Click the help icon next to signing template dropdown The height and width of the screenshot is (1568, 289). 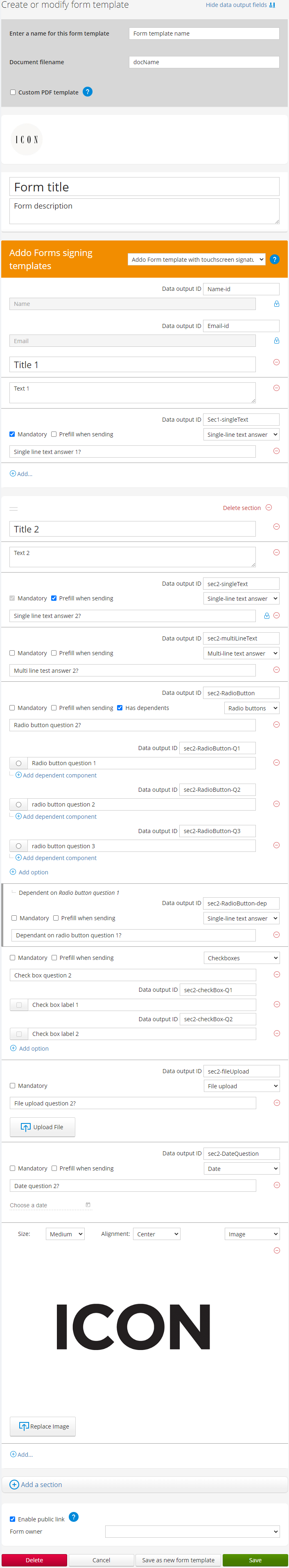click(x=274, y=259)
